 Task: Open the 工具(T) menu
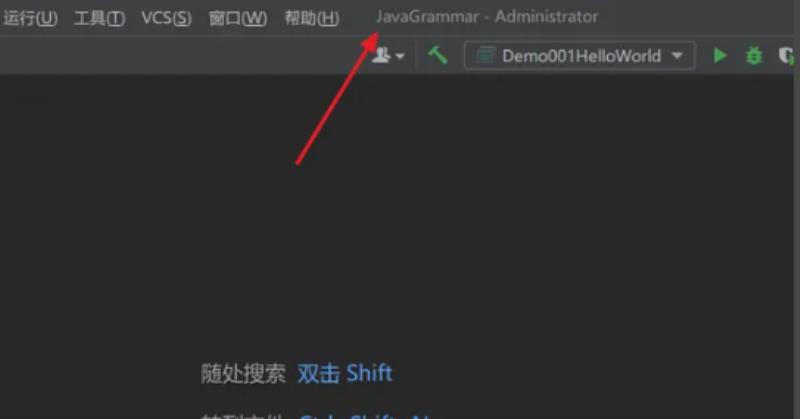coord(99,18)
